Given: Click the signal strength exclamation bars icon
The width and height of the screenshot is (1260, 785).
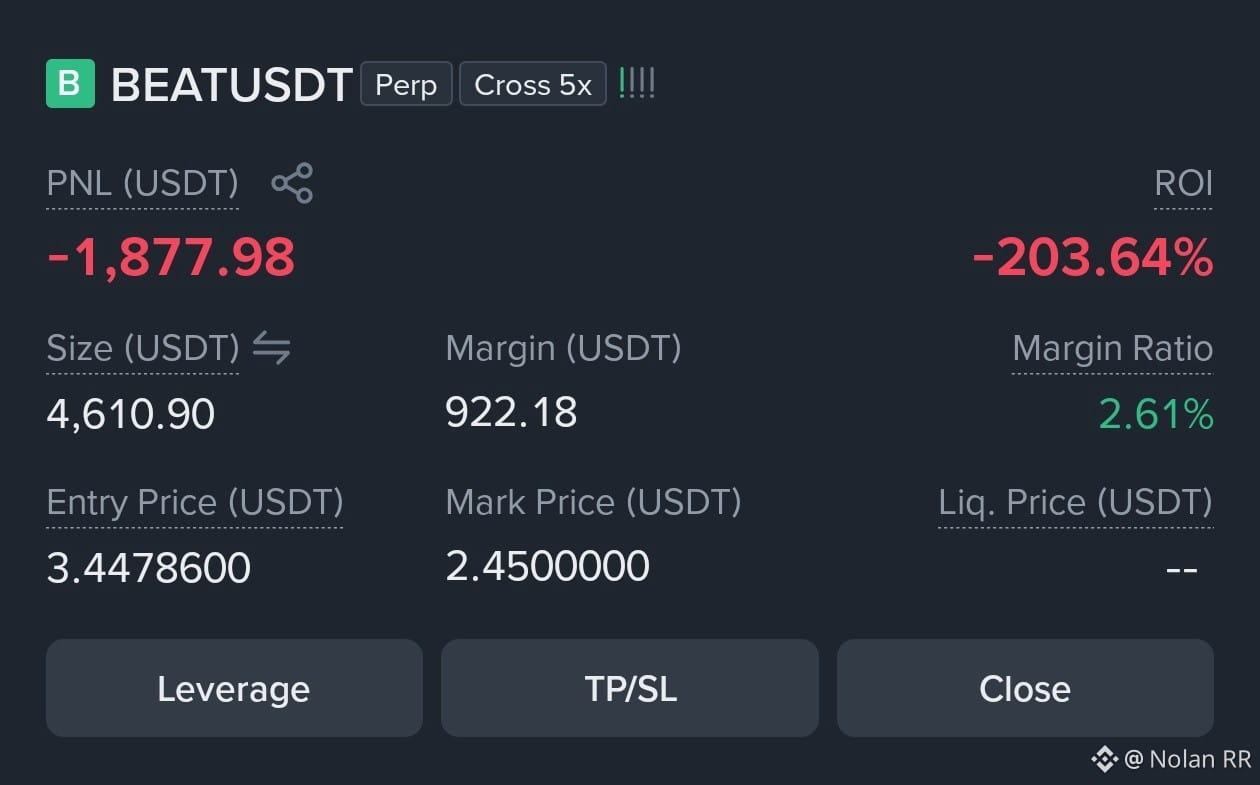Looking at the screenshot, I should click(637, 83).
